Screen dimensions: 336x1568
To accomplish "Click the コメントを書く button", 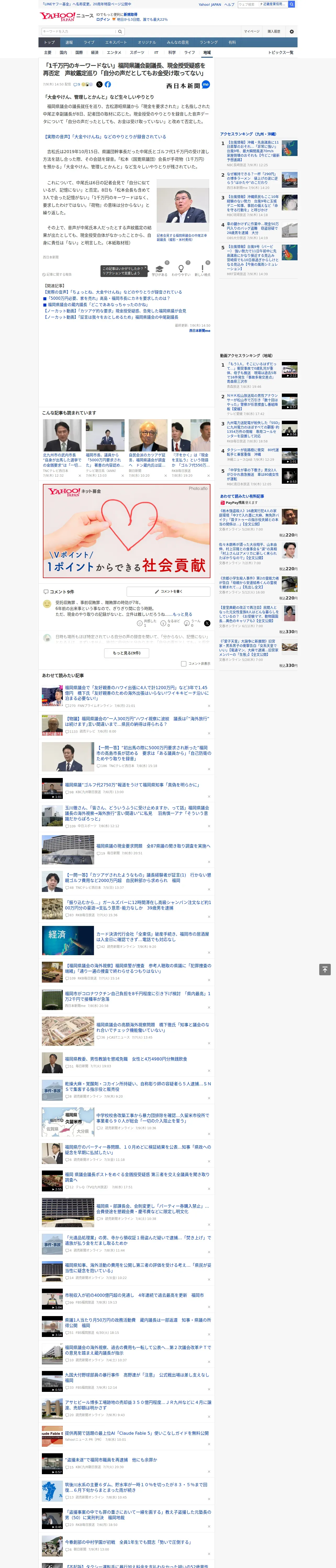I will pyautogui.click(x=169, y=592).
